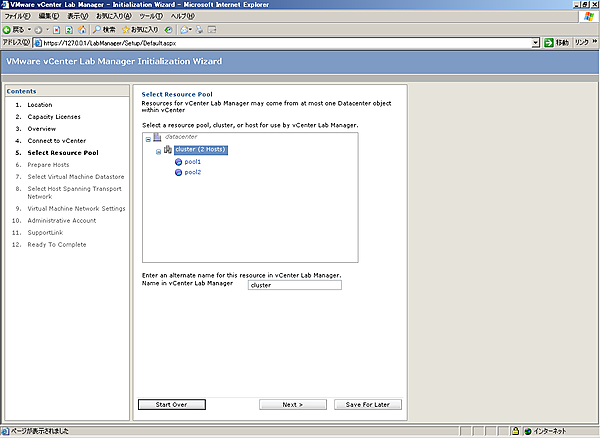600x438 pixels.
Task: Select the datacenter label in tree
Action: (x=181, y=137)
